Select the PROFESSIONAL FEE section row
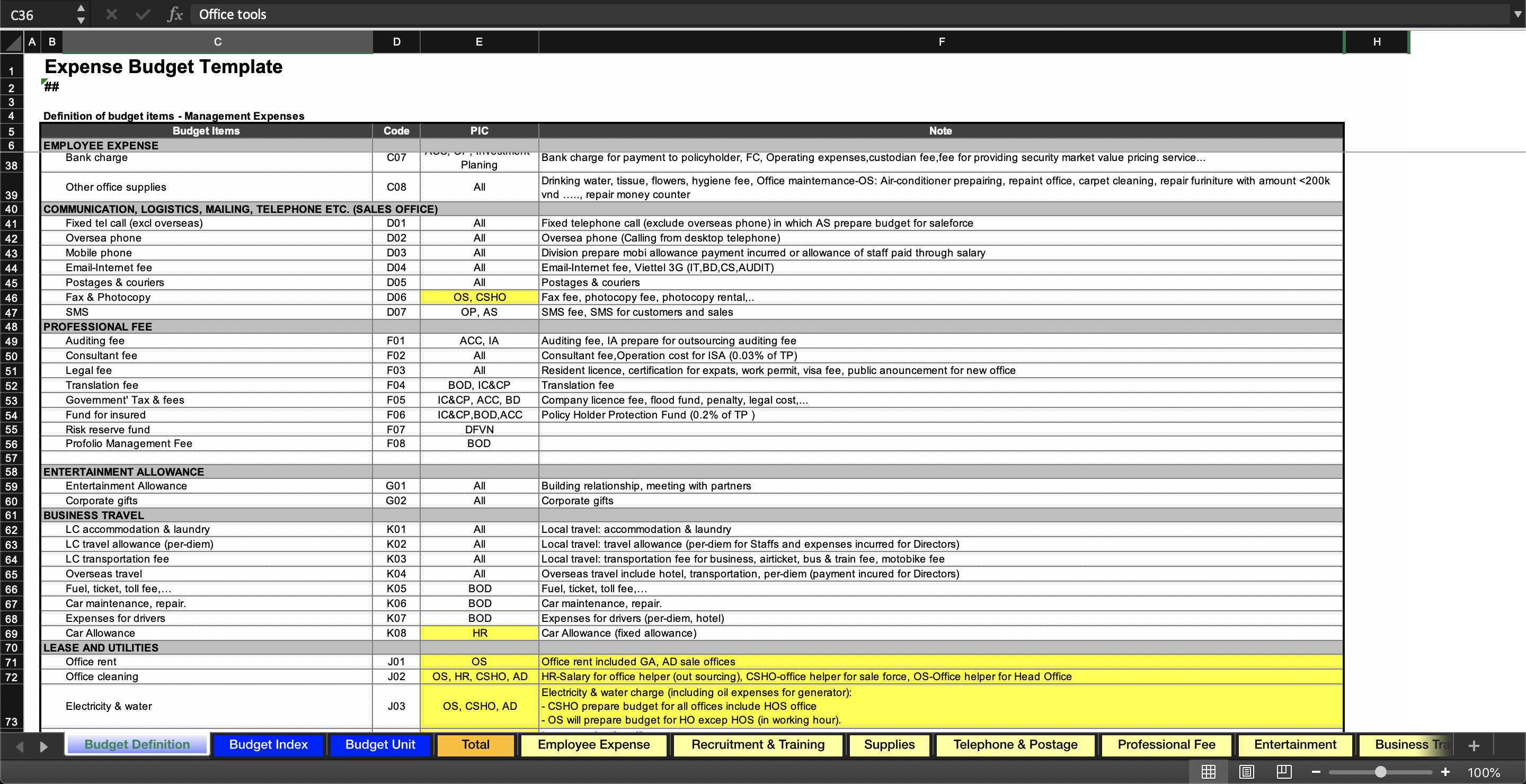Viewport: 1526px width, 784px height. [x=692, y=327]
